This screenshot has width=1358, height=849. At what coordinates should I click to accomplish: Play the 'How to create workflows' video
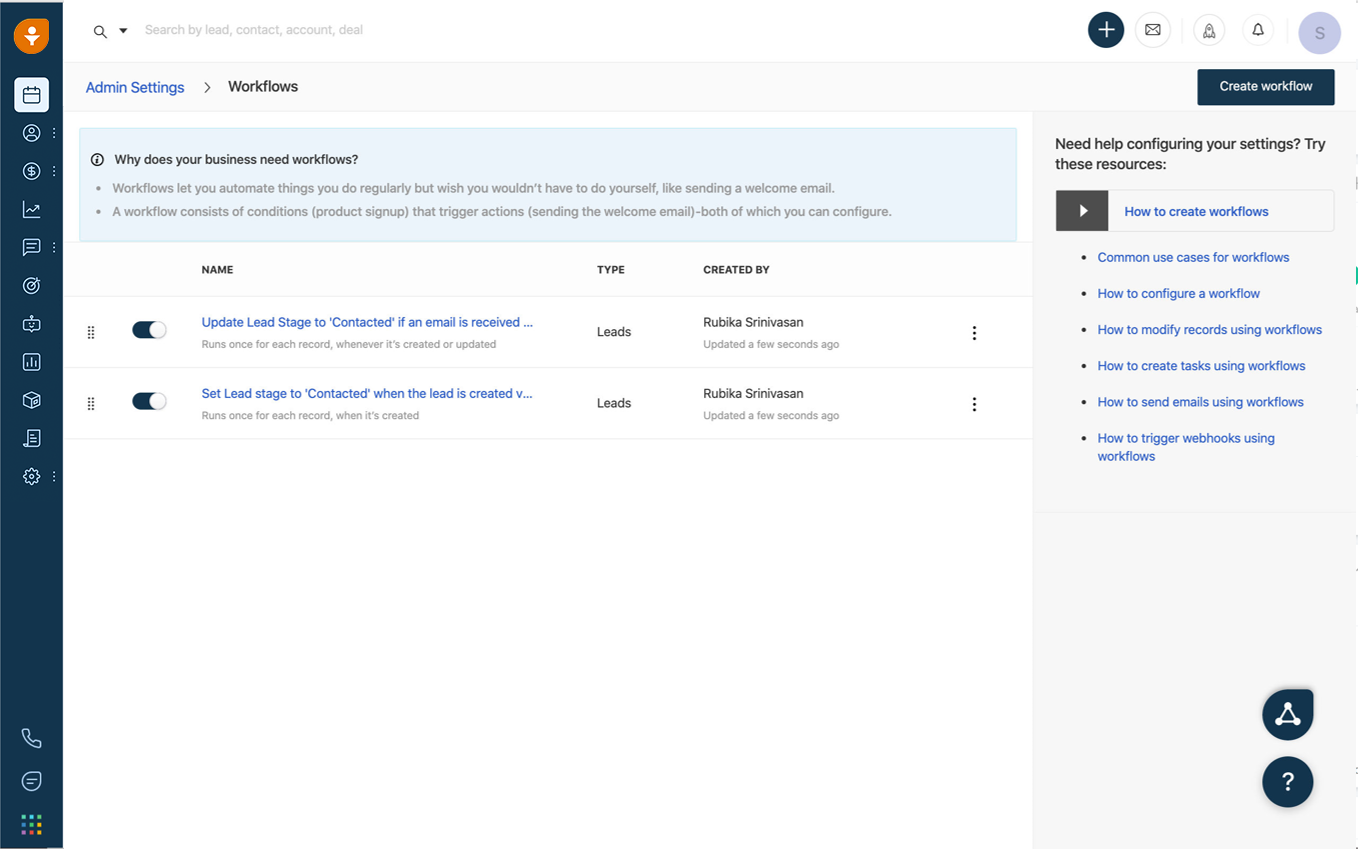[x=1082, y=211]
